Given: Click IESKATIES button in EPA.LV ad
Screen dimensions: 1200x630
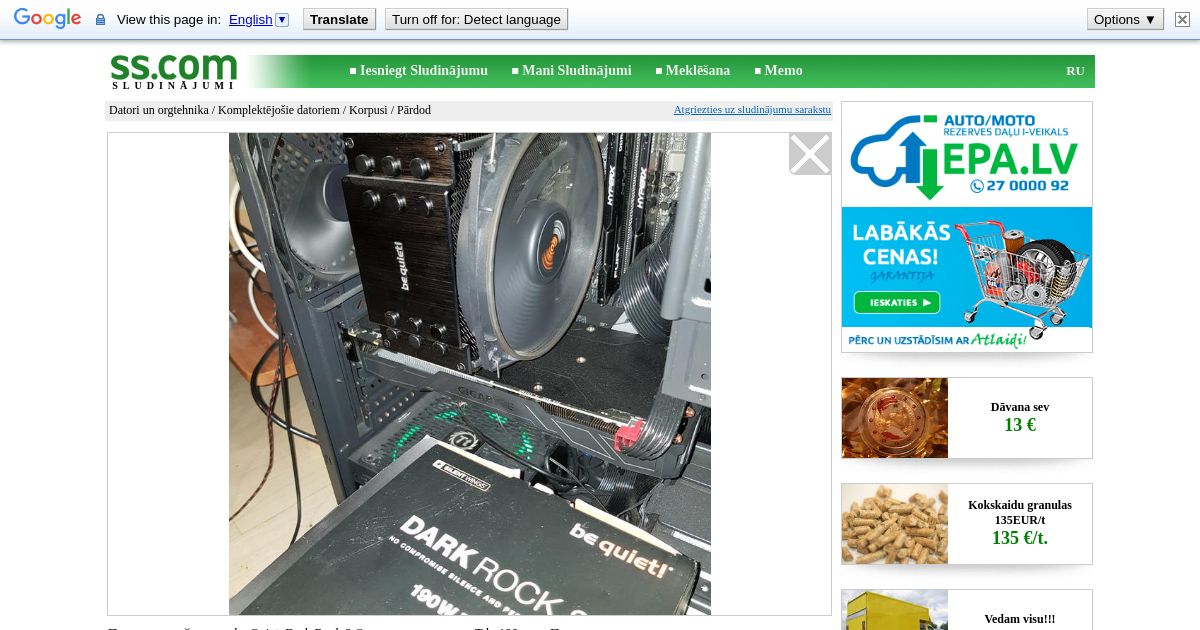Looking at the screenshot, I should coord(896,302).
